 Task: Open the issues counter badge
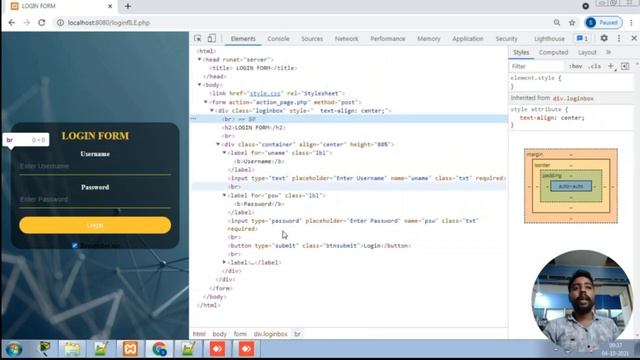pyautogui.click(x=582, y=38)
